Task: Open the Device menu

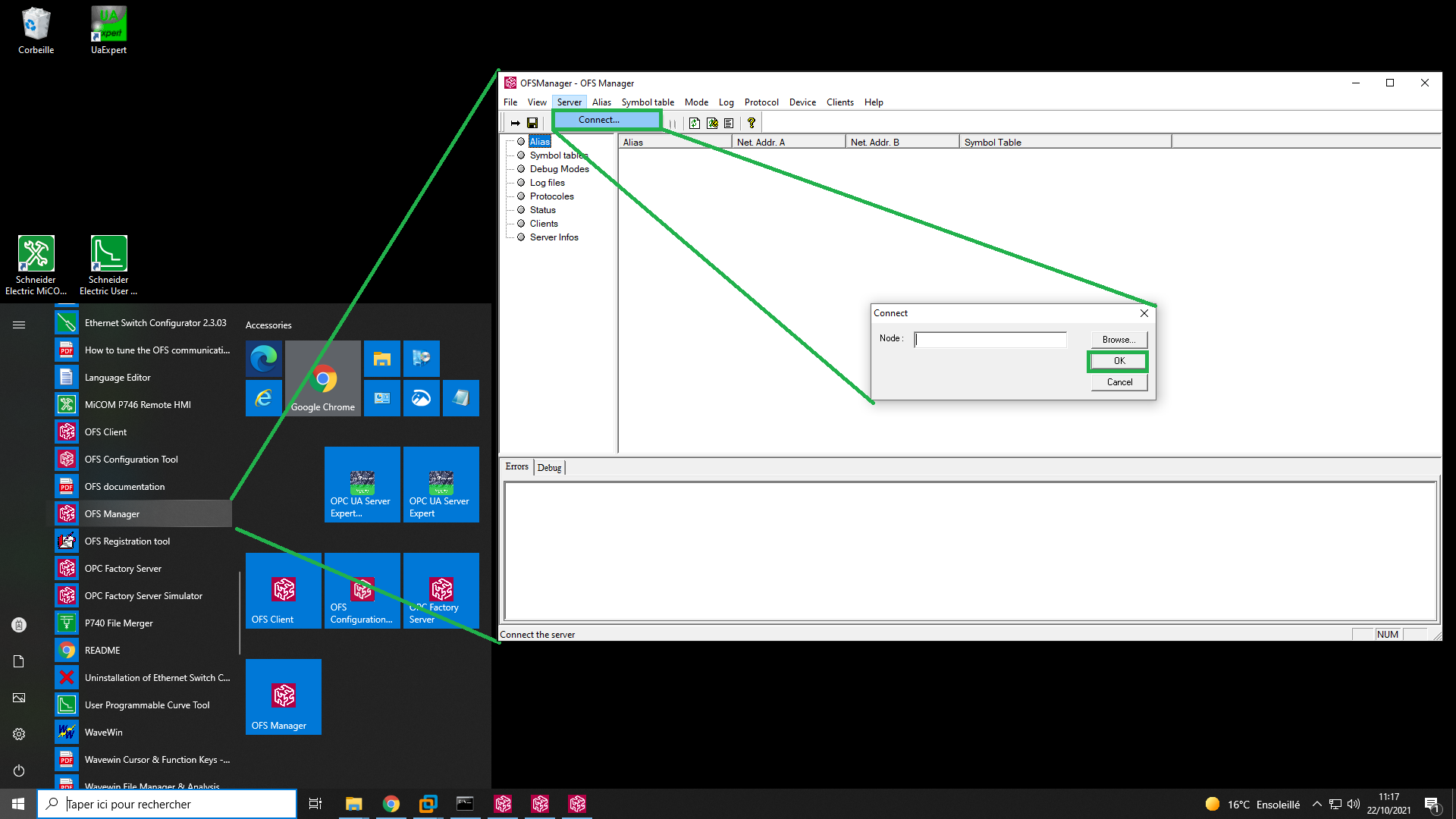Action: (x=802, y=102)
